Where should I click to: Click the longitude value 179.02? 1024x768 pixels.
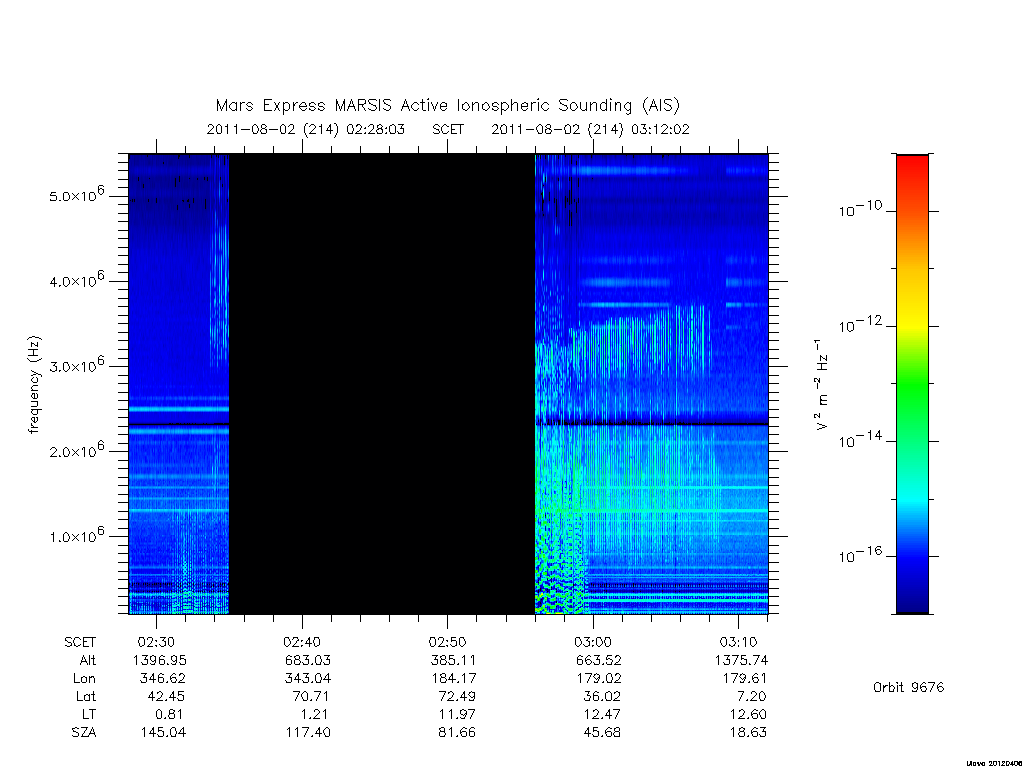598,679
